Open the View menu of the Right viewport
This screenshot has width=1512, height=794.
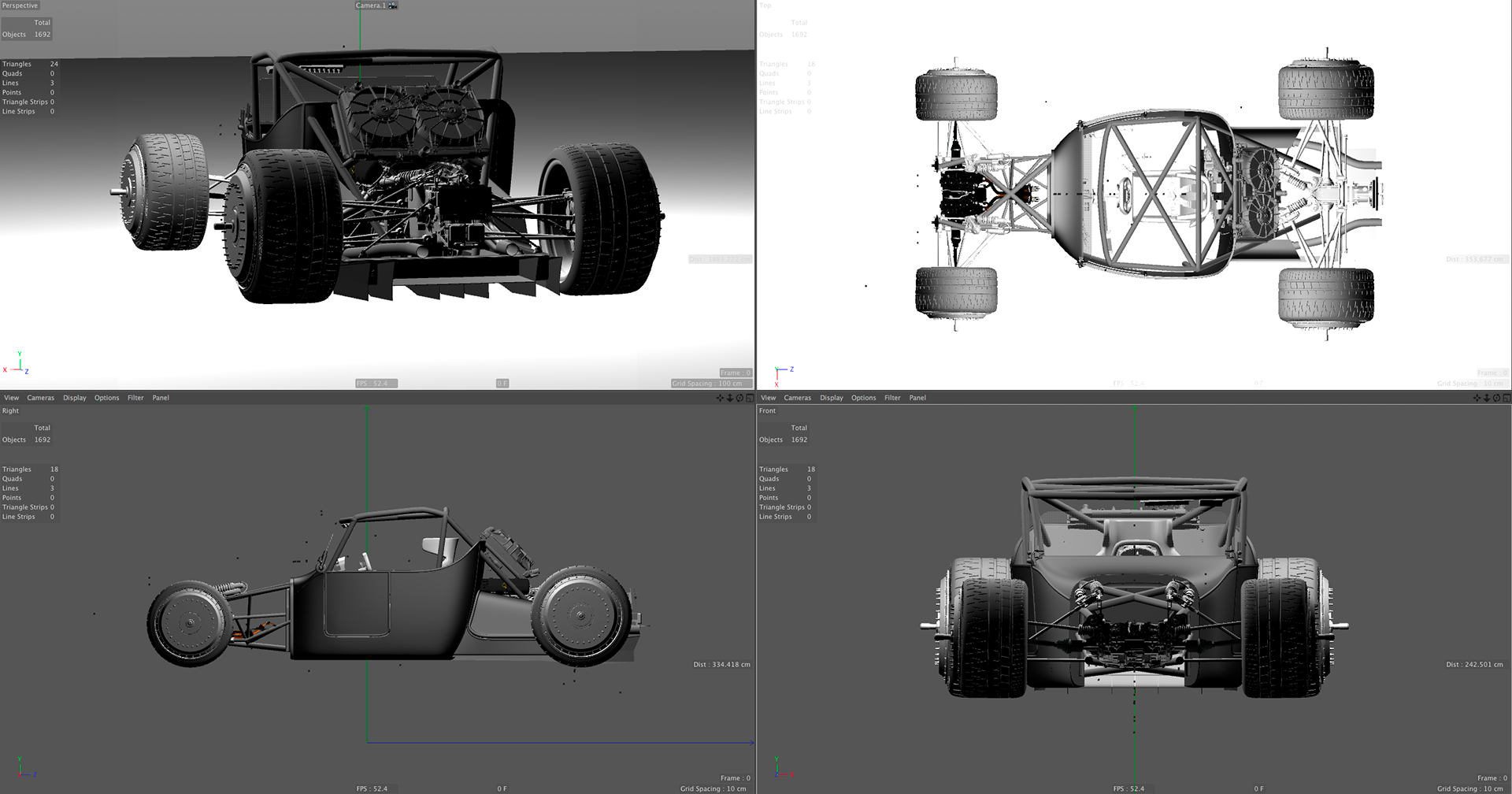click(12, 398)
